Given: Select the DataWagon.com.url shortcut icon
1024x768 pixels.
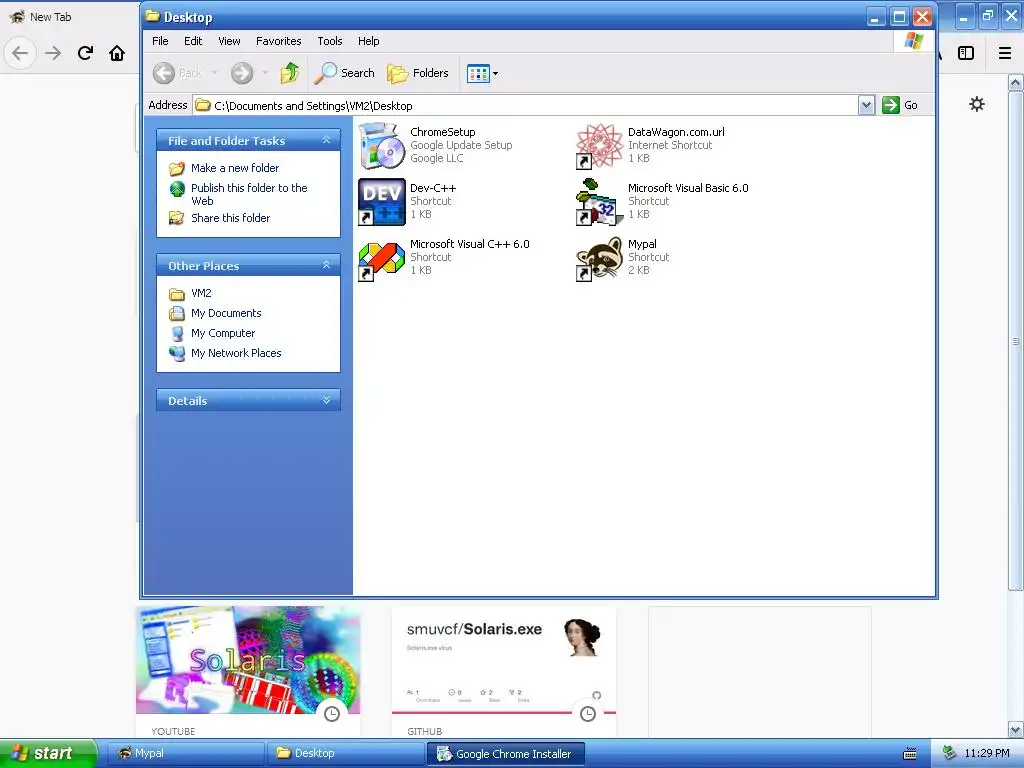Looking at the screenshot, I should tap(600, 146).
